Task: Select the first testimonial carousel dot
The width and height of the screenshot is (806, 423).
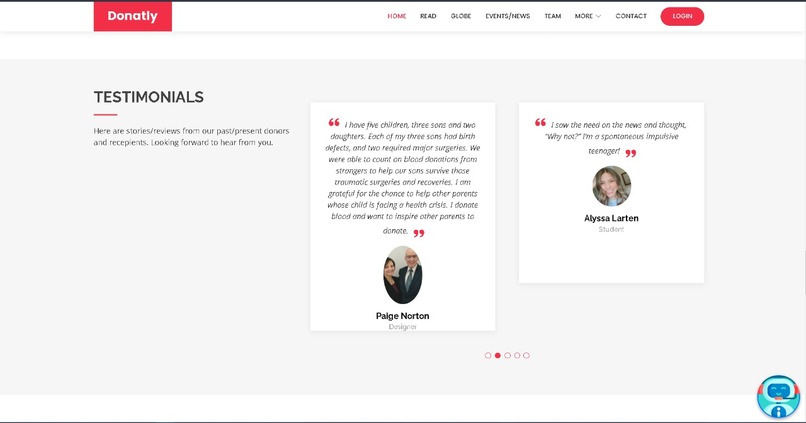Action: pyautogui.click(x=488, y=355)
